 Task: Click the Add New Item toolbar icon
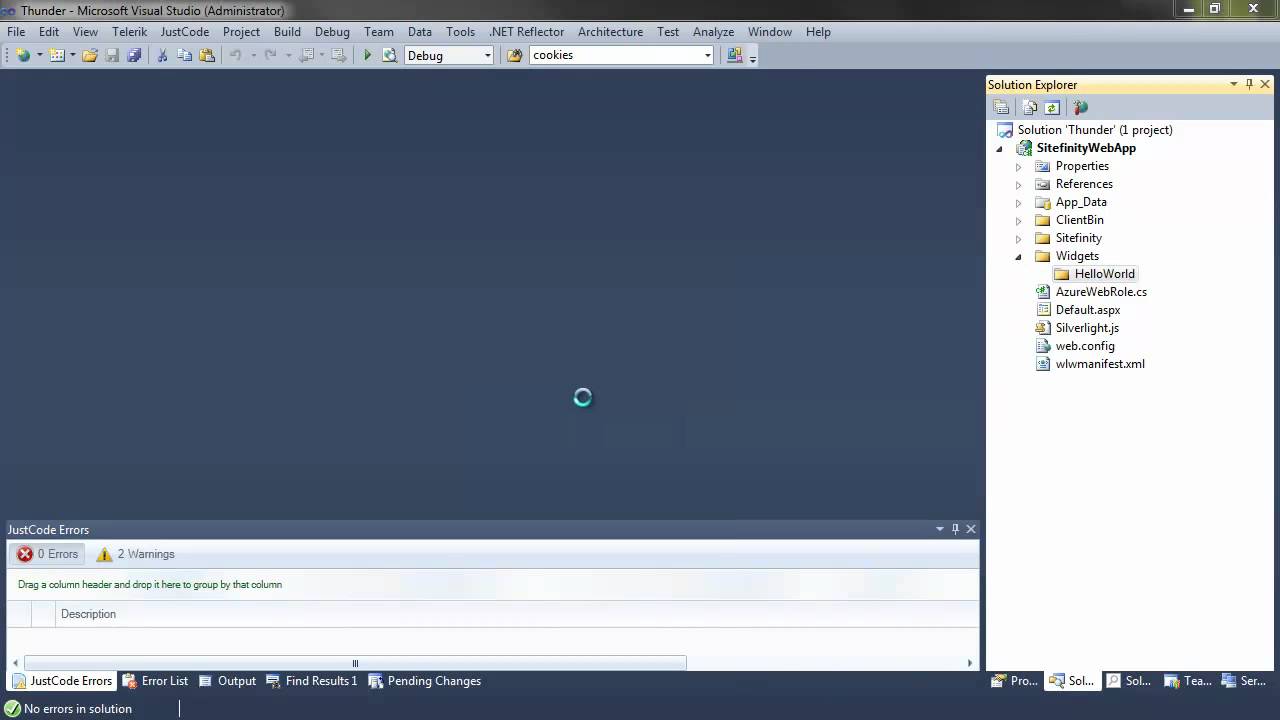point(57,55)
